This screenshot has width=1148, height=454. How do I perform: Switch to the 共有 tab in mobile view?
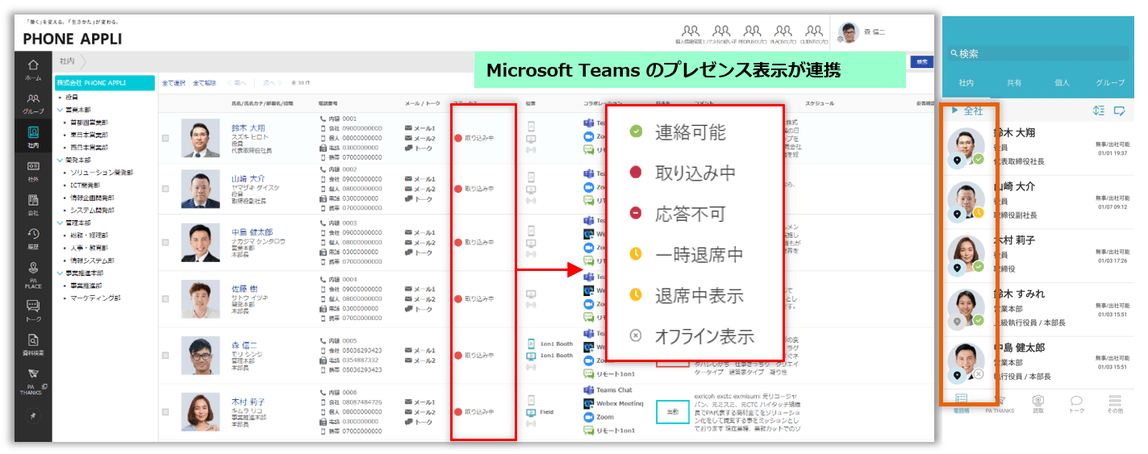point(1014,83)
